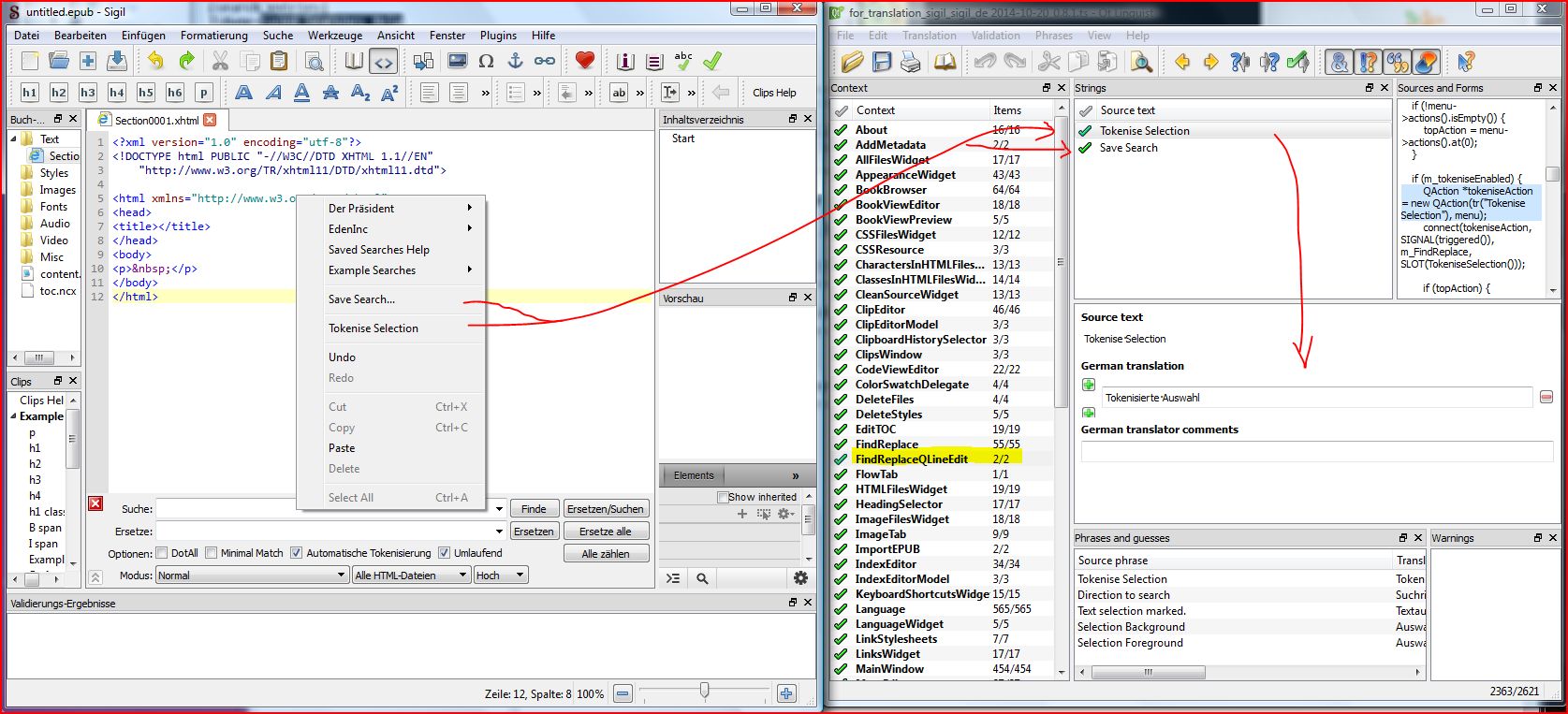Check the Show inherited box
This screenshot has height=714, width=1568.
click(x=723, y=497)
